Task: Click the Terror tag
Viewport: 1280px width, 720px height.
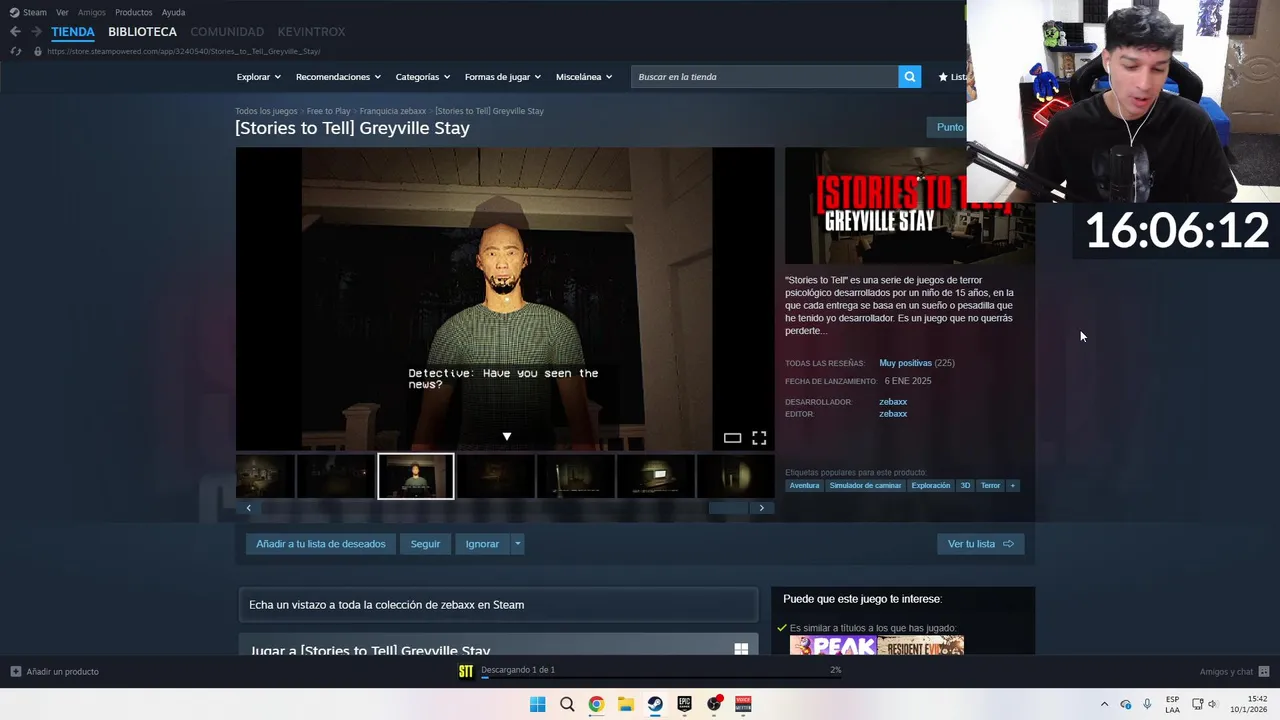Action: click(990, 486)
